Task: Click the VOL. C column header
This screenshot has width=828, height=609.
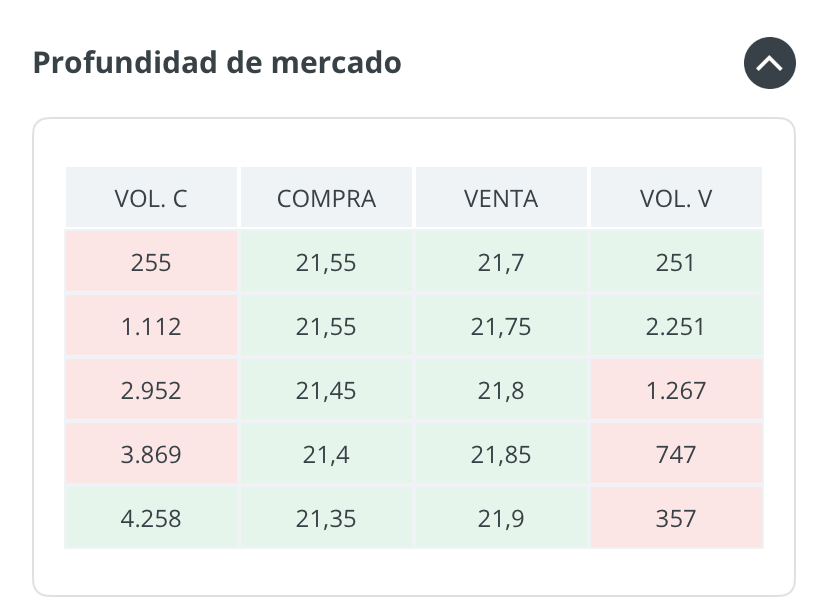Action: tap(151, 198)
